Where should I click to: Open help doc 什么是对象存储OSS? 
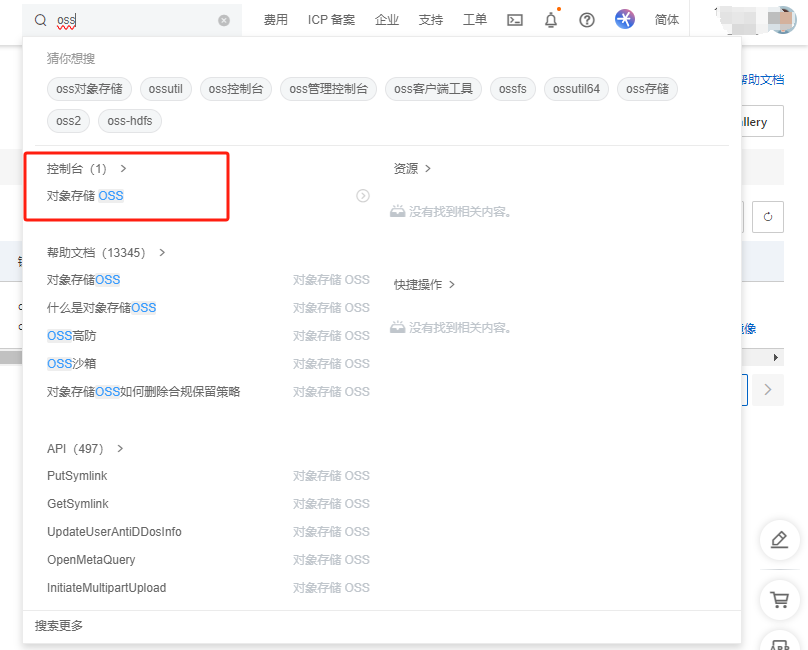click(102, 308)
